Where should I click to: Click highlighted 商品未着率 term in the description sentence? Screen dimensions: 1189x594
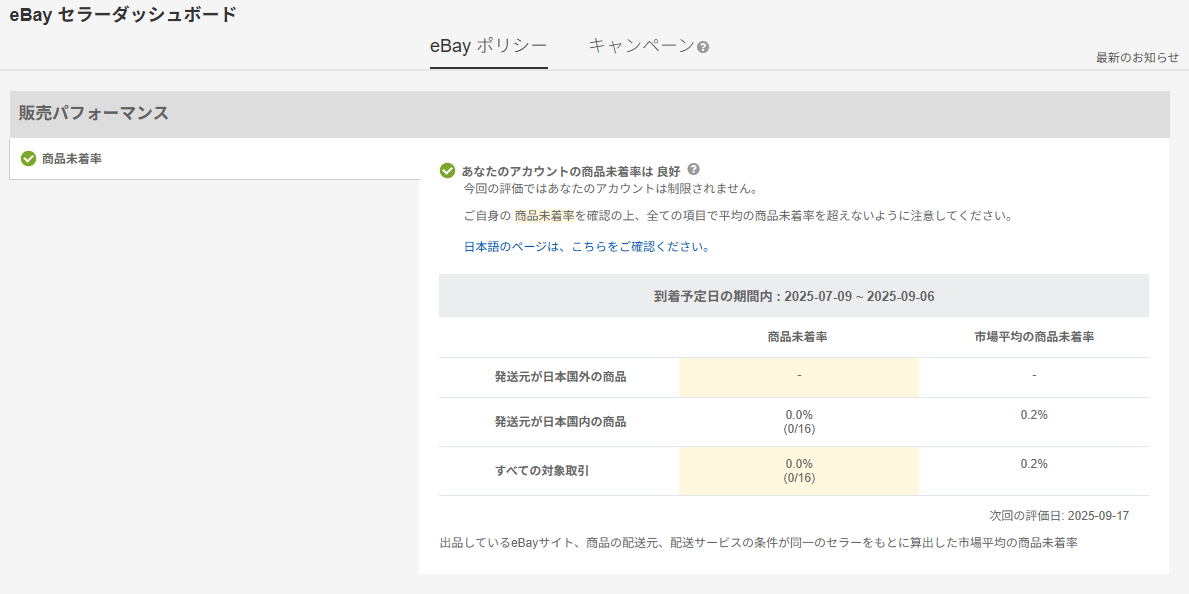[x=544, y=215]
